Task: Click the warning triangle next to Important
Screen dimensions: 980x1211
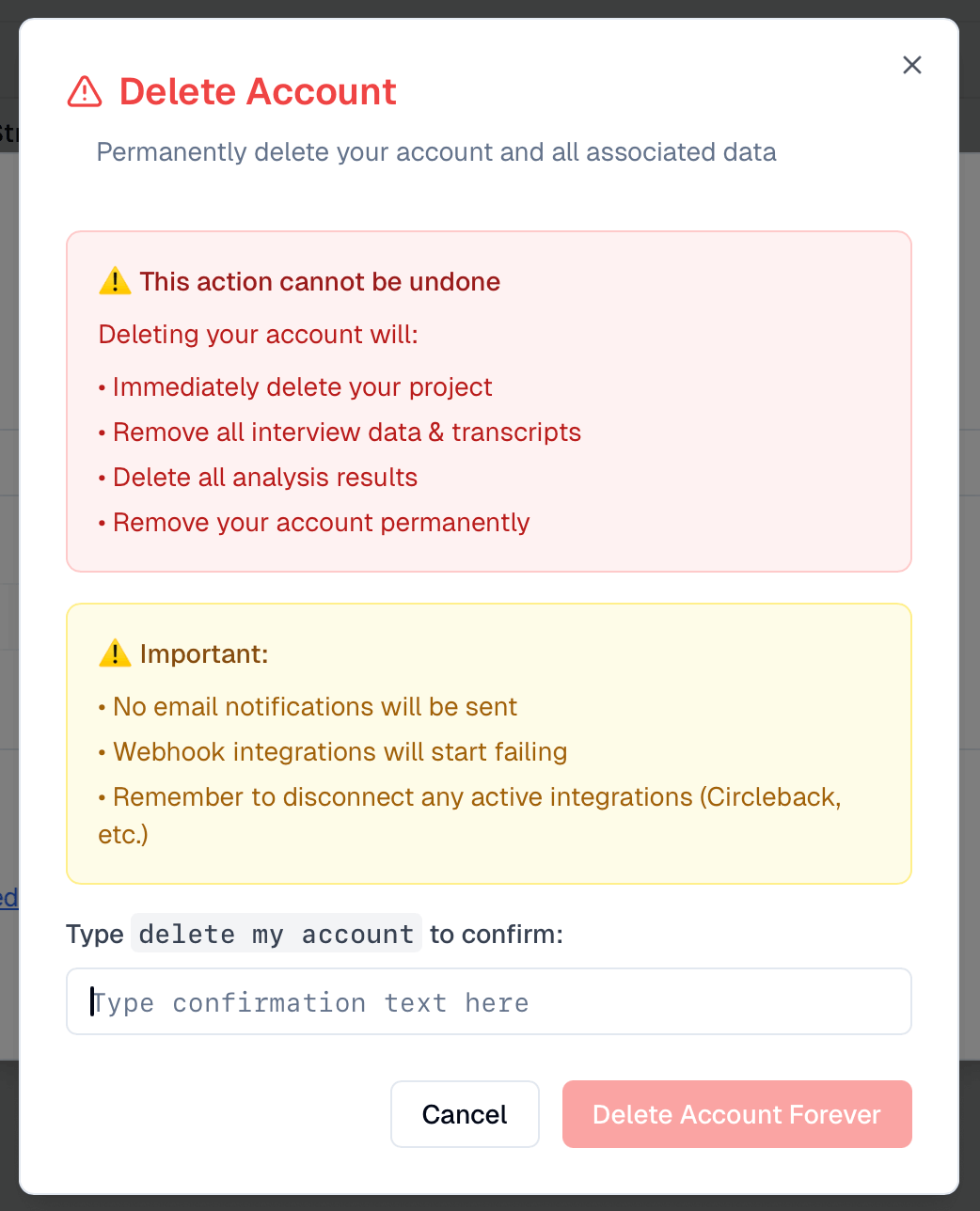Action: coord(115,653)
